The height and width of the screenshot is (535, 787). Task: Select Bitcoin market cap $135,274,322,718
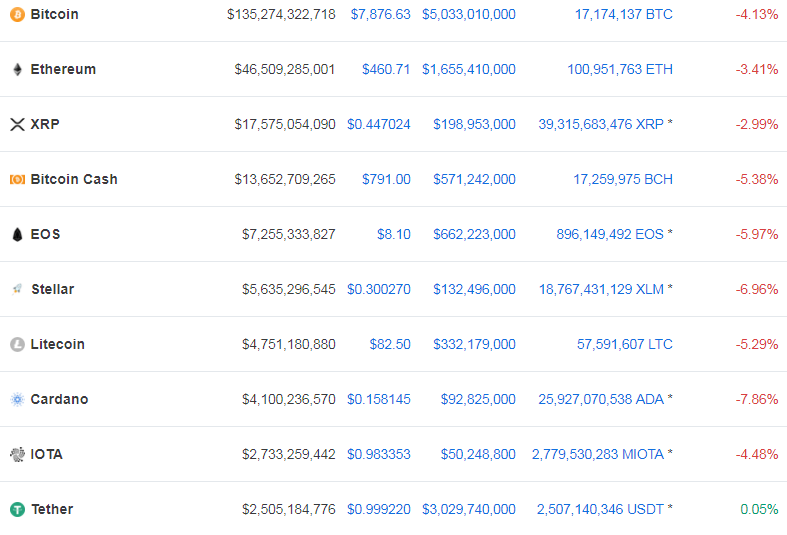point(281,15)
